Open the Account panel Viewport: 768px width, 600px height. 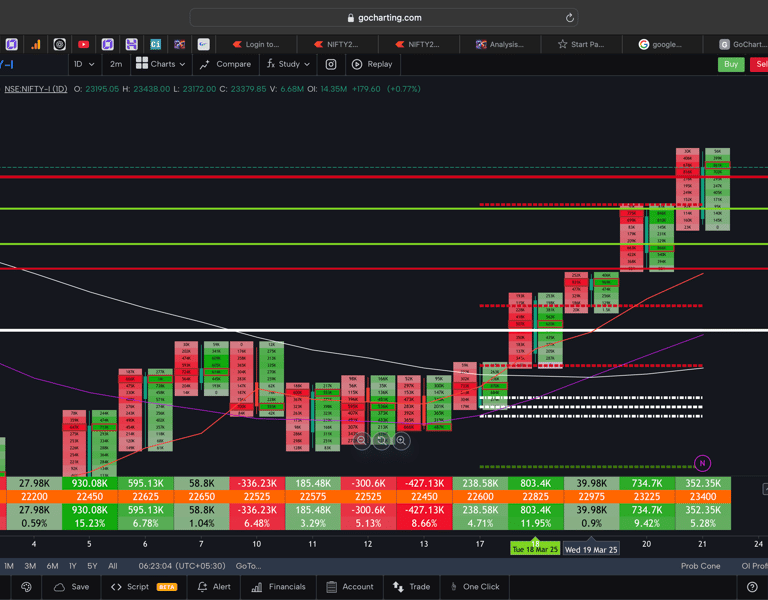tap(351, 587)
